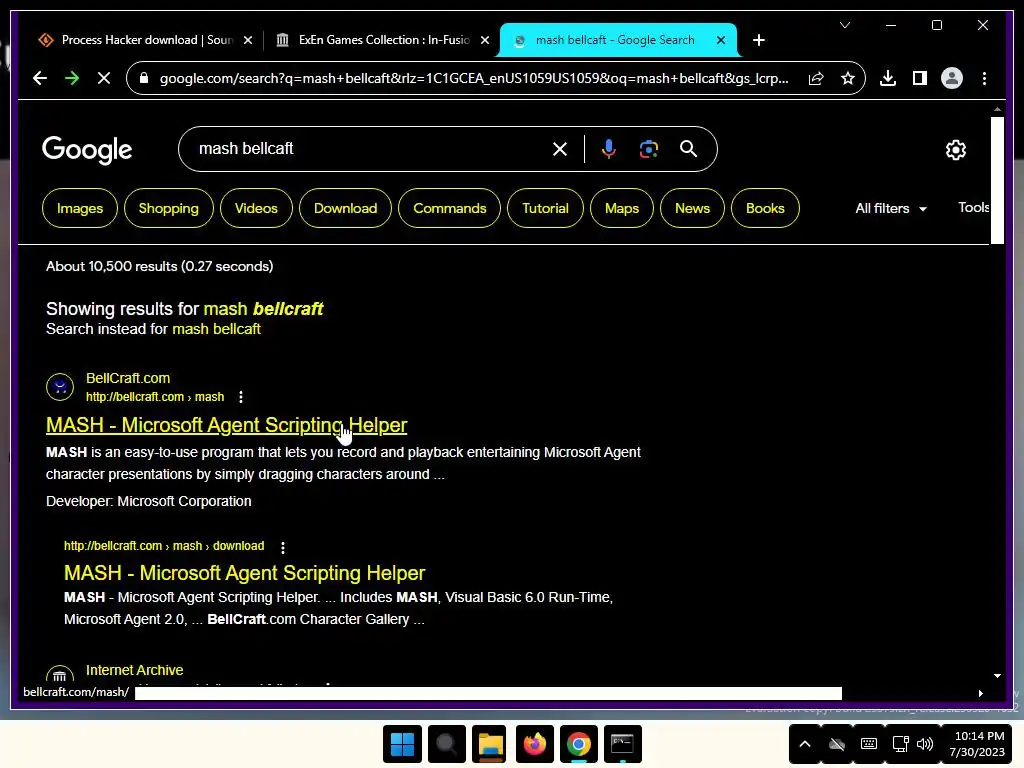Filter results by News

click(x=692, y=208)
